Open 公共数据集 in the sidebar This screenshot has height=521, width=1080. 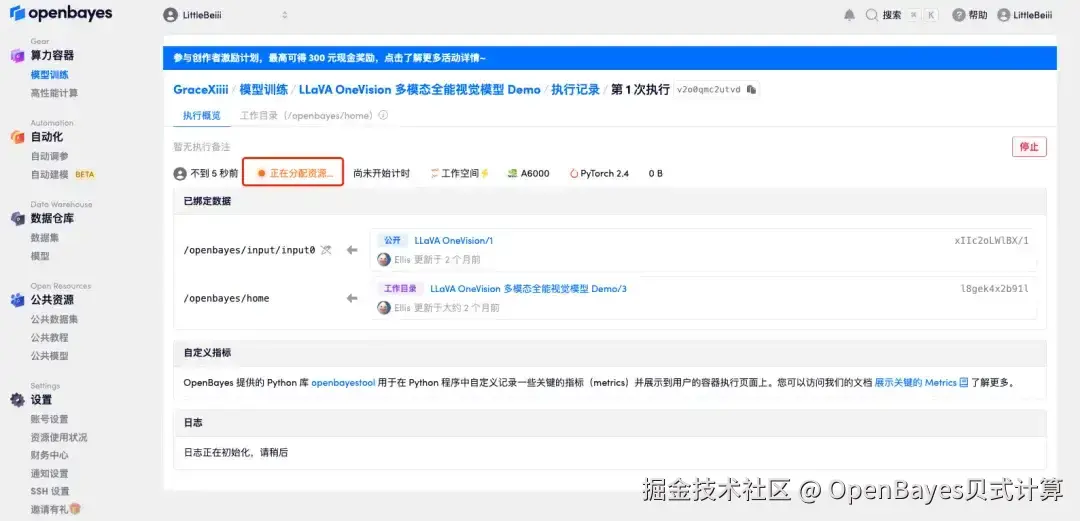click(54, 319)
